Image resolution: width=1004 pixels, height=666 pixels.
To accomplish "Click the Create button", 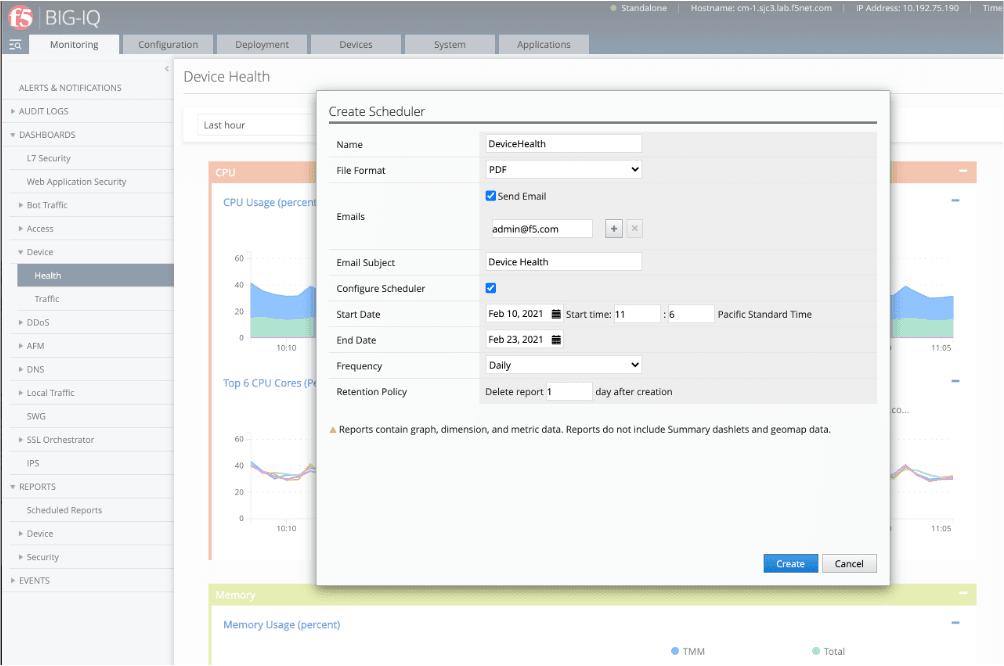I will pyautogui.click(x=790, y=564).
